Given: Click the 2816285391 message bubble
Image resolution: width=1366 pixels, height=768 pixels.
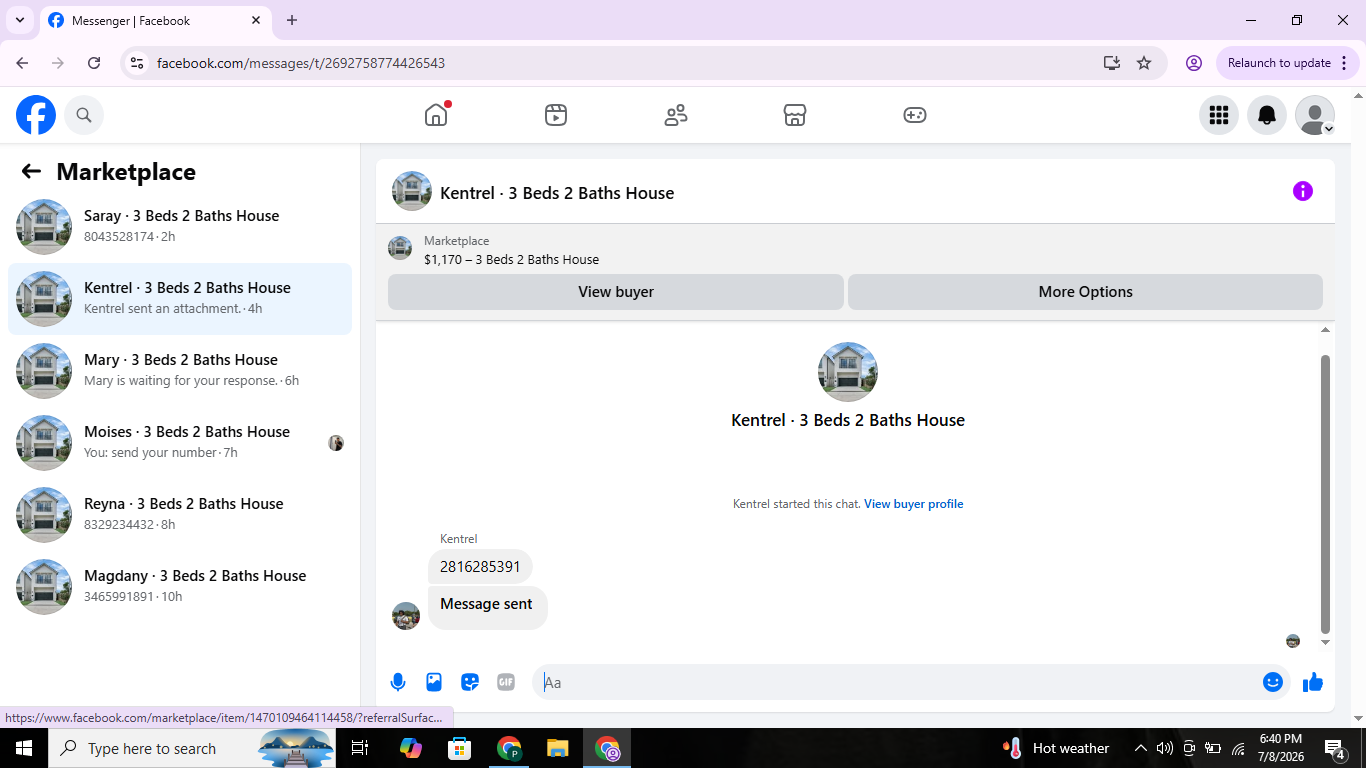Looking at the screenshot, I should pos(480,567).
